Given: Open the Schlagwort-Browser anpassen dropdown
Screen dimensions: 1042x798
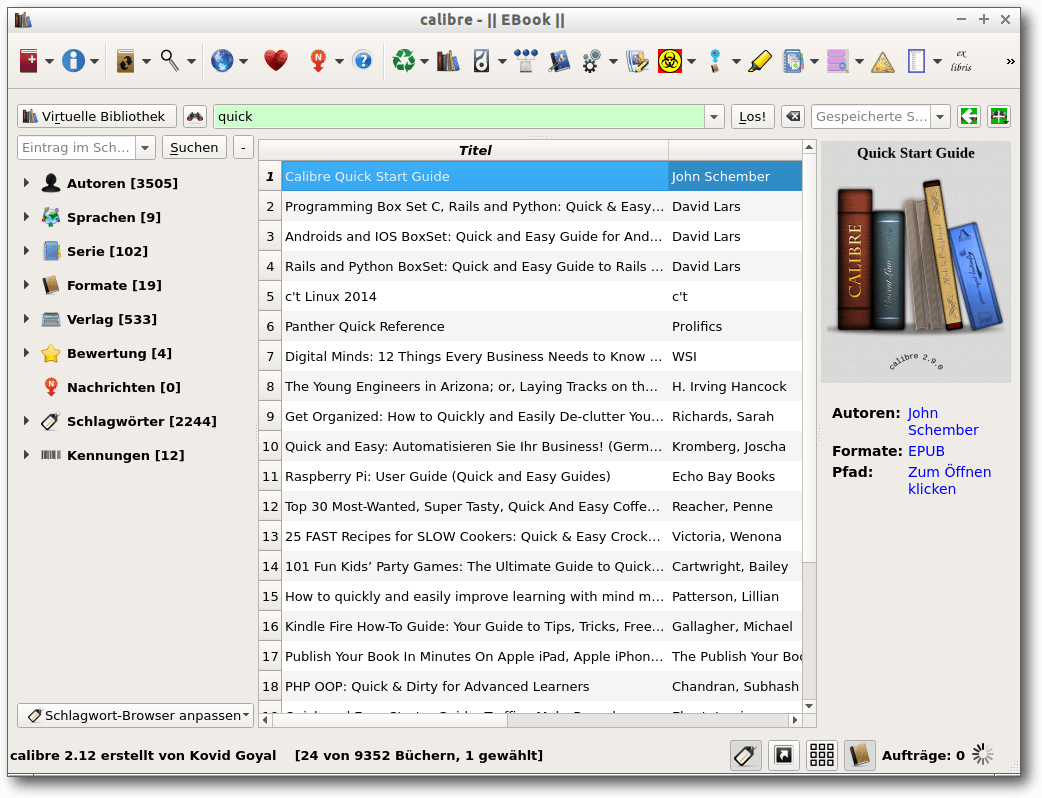Looking at the screenshot, I should tap(136, 715).
